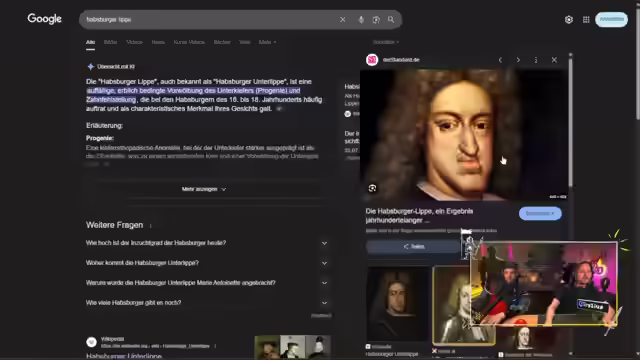Image resolution: width=640 pixels, height=360 pixels.
Task: Click the 'Erläuterung:' heading text
Action: pyautogui.click(x=104, y=125)
